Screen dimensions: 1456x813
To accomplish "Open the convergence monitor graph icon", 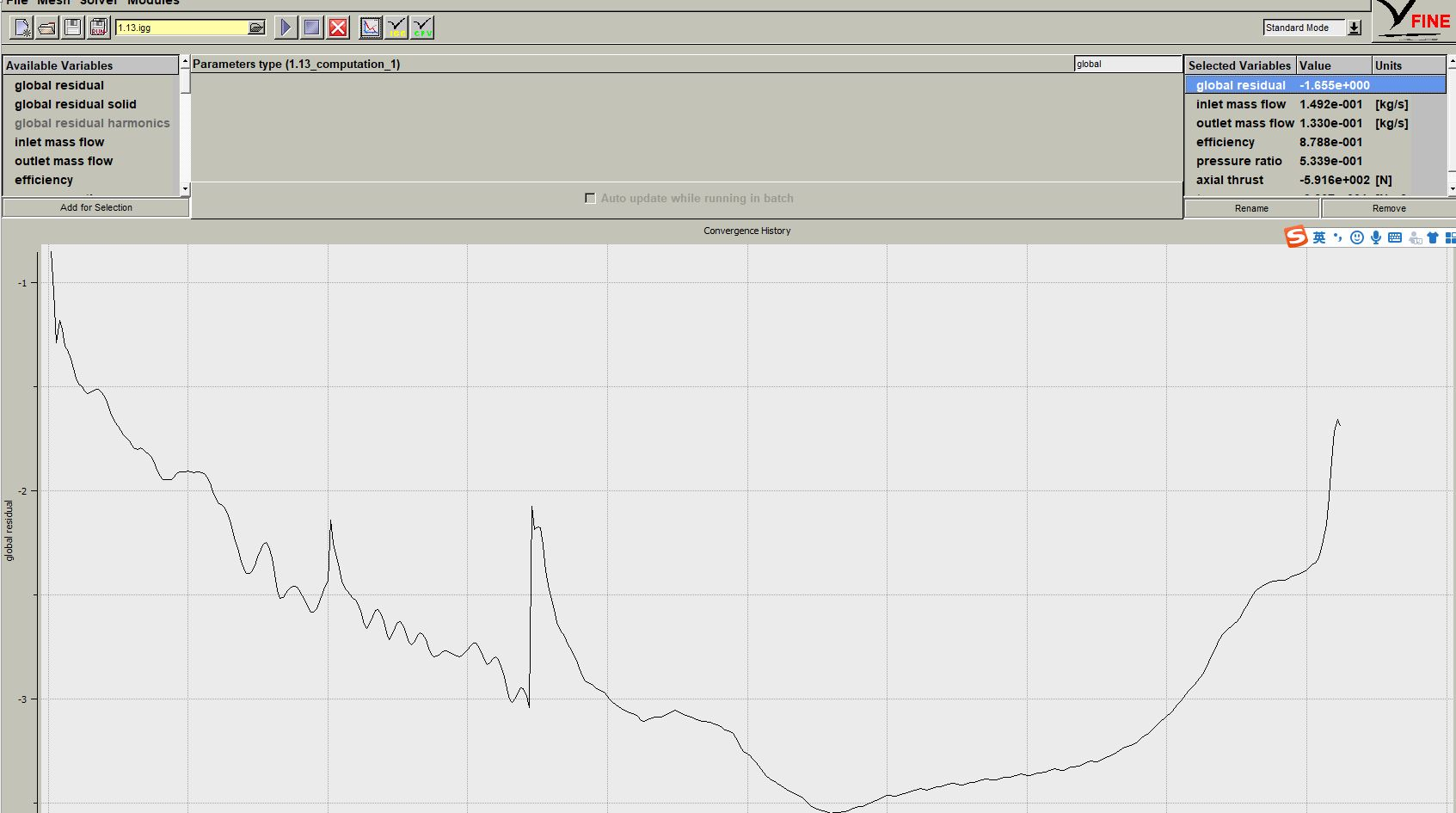I will point(371,28).
